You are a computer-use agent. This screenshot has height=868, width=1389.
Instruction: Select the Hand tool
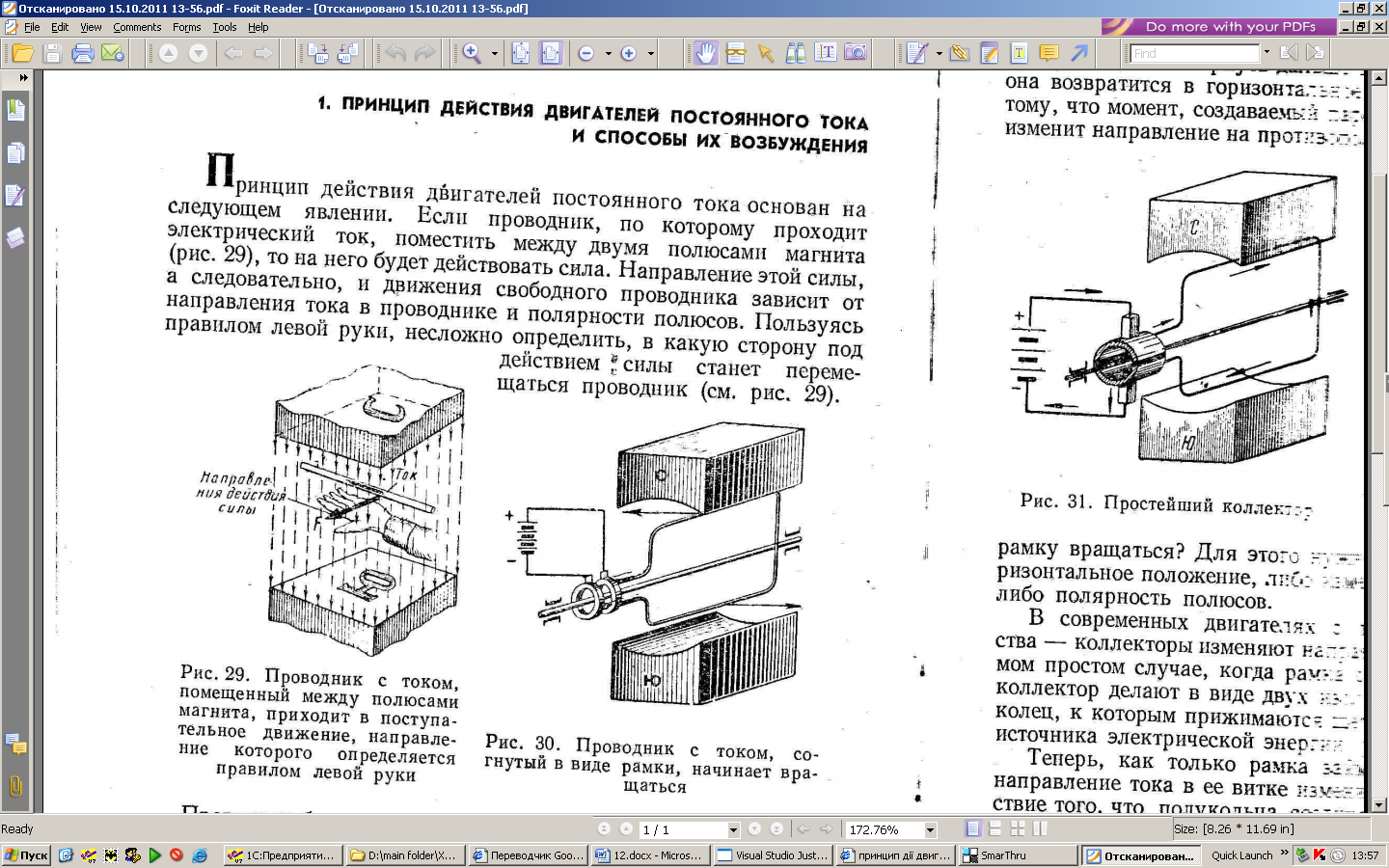point(706,53)
